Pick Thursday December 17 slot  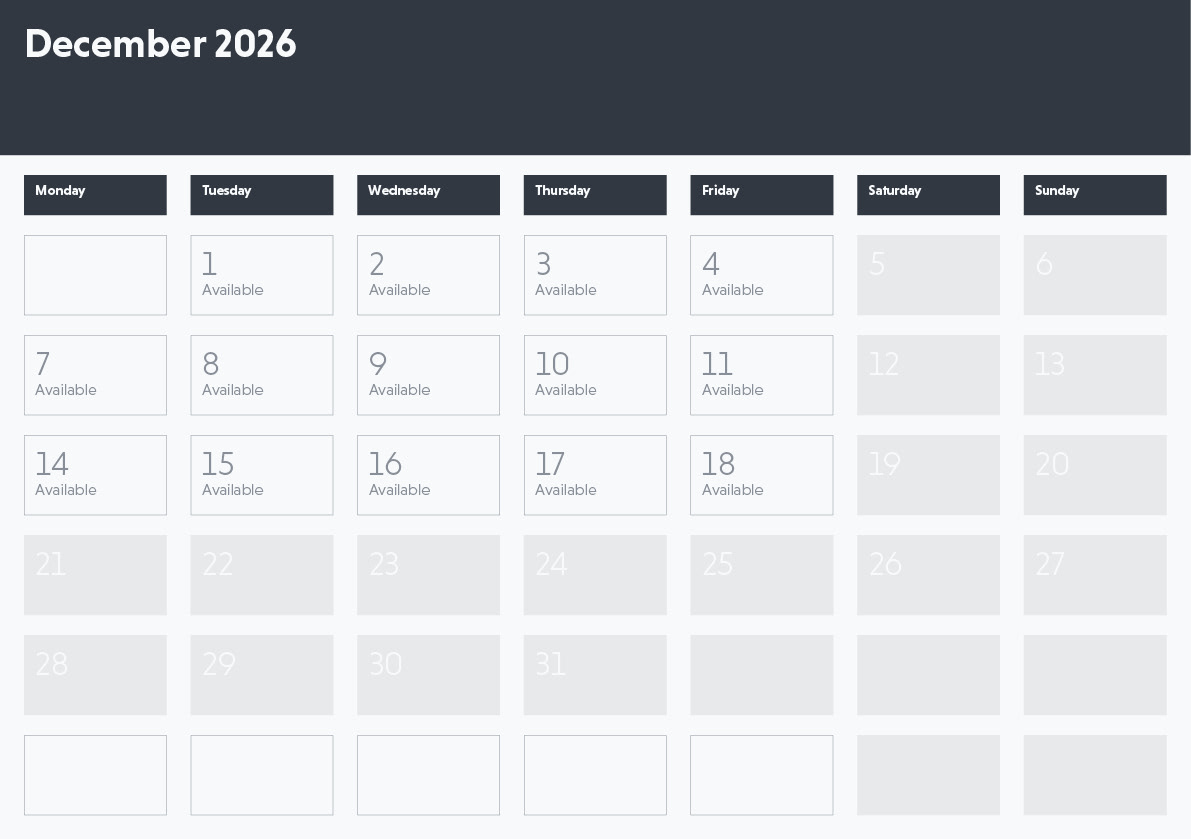click(x=595, y=475)
